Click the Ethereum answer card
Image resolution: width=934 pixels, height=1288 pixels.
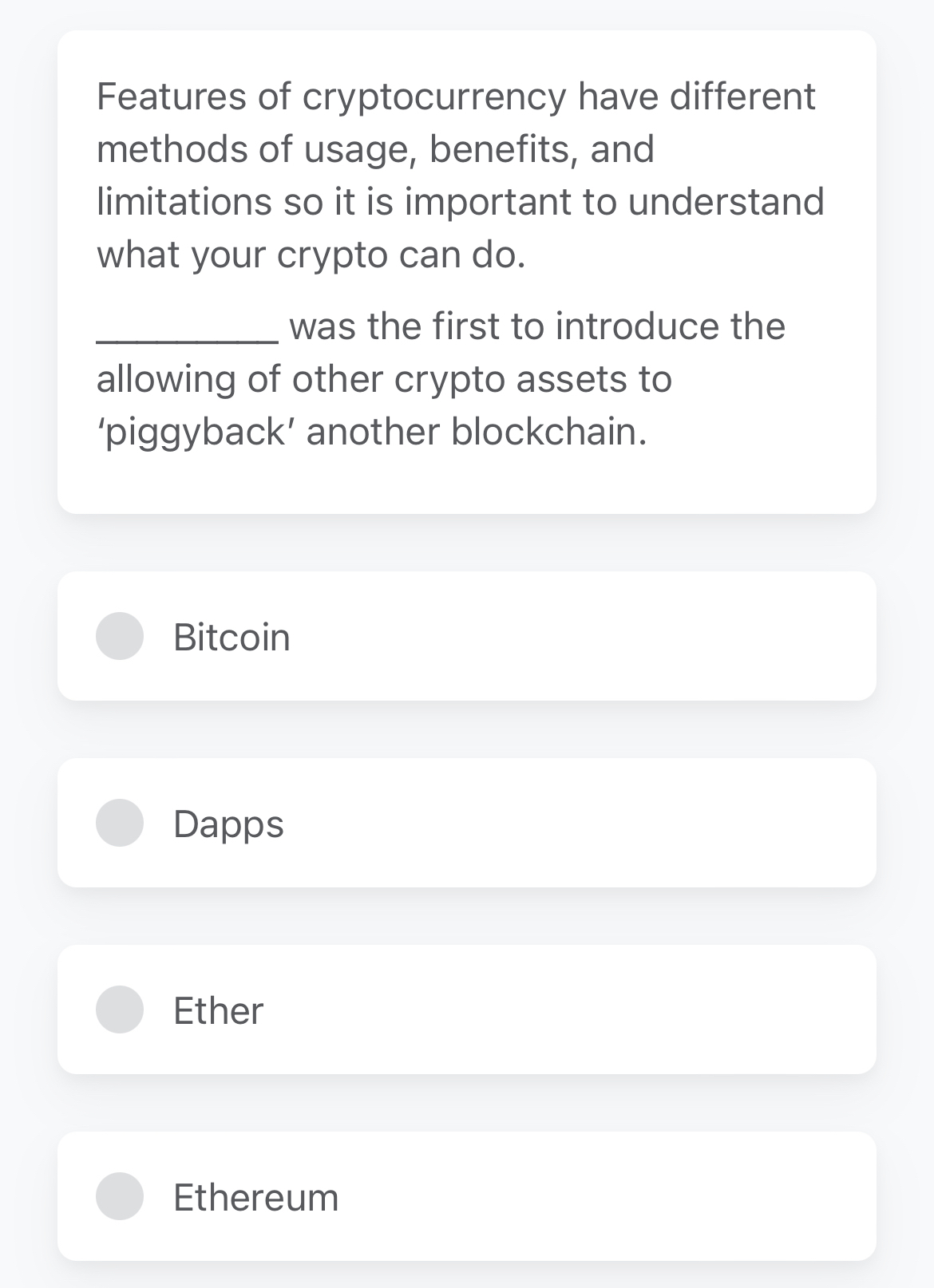point(466,1195)
